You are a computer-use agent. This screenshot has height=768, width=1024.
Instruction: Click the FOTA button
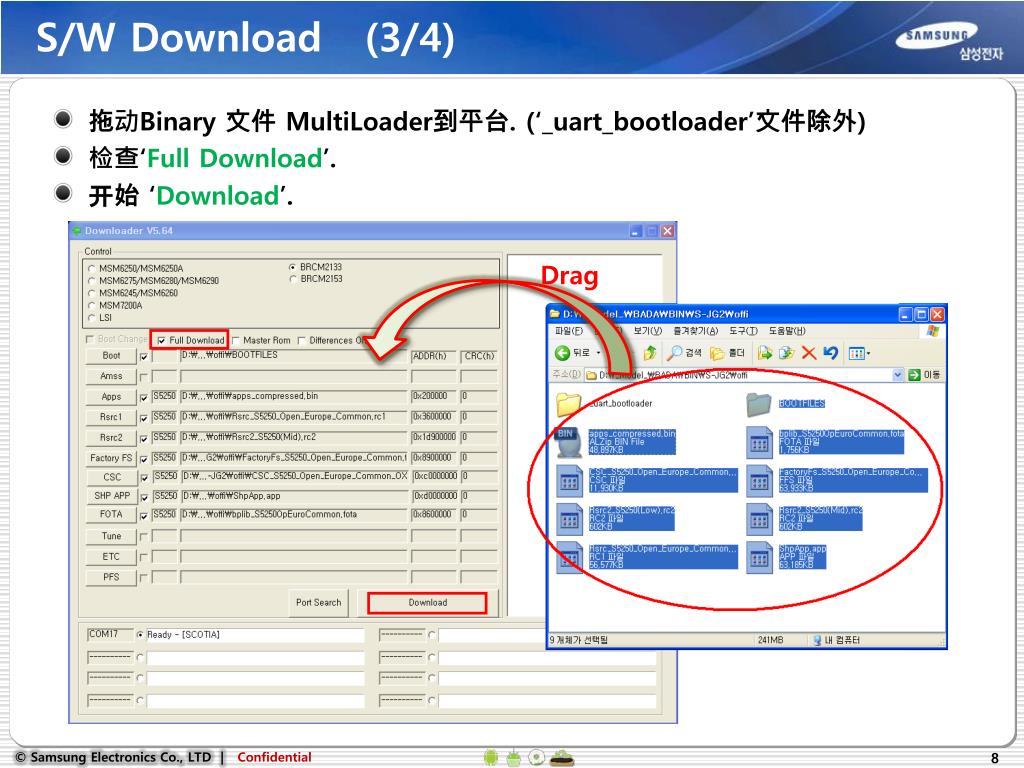point(111,515)
